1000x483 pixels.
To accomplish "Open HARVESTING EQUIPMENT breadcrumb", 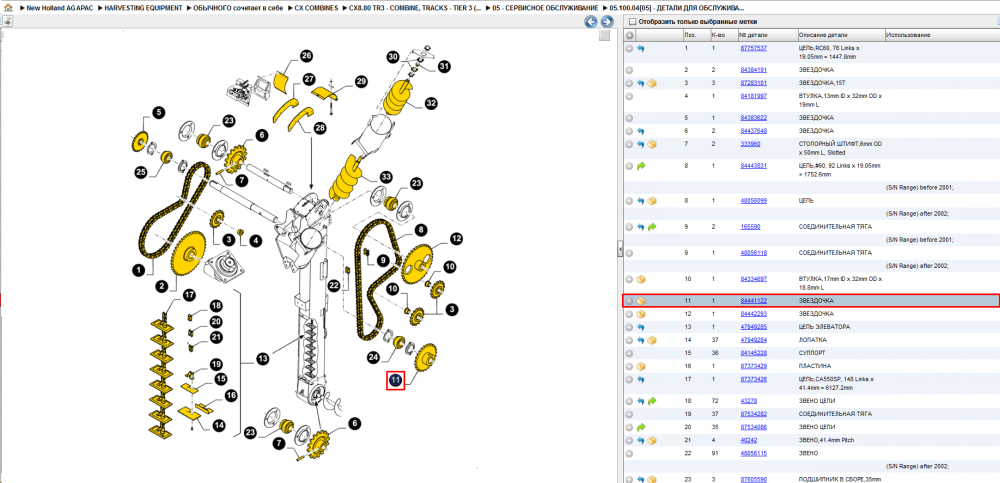I will [142, 8].
